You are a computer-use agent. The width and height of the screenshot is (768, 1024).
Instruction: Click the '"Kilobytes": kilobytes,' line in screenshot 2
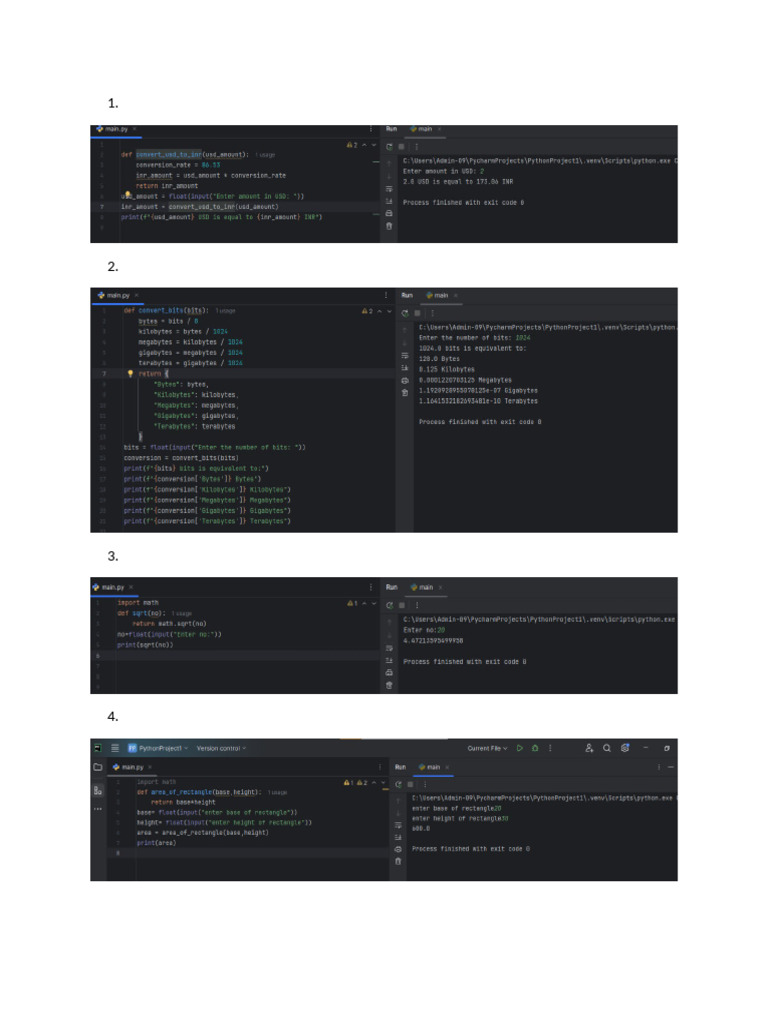(x=196, y=395)
